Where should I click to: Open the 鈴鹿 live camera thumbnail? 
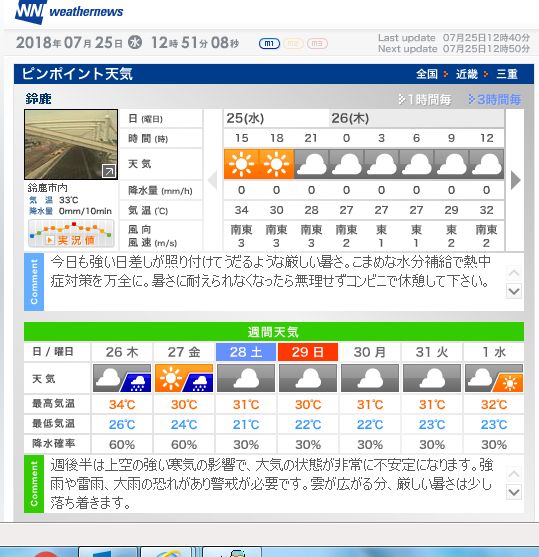click(x=71, y=144)
